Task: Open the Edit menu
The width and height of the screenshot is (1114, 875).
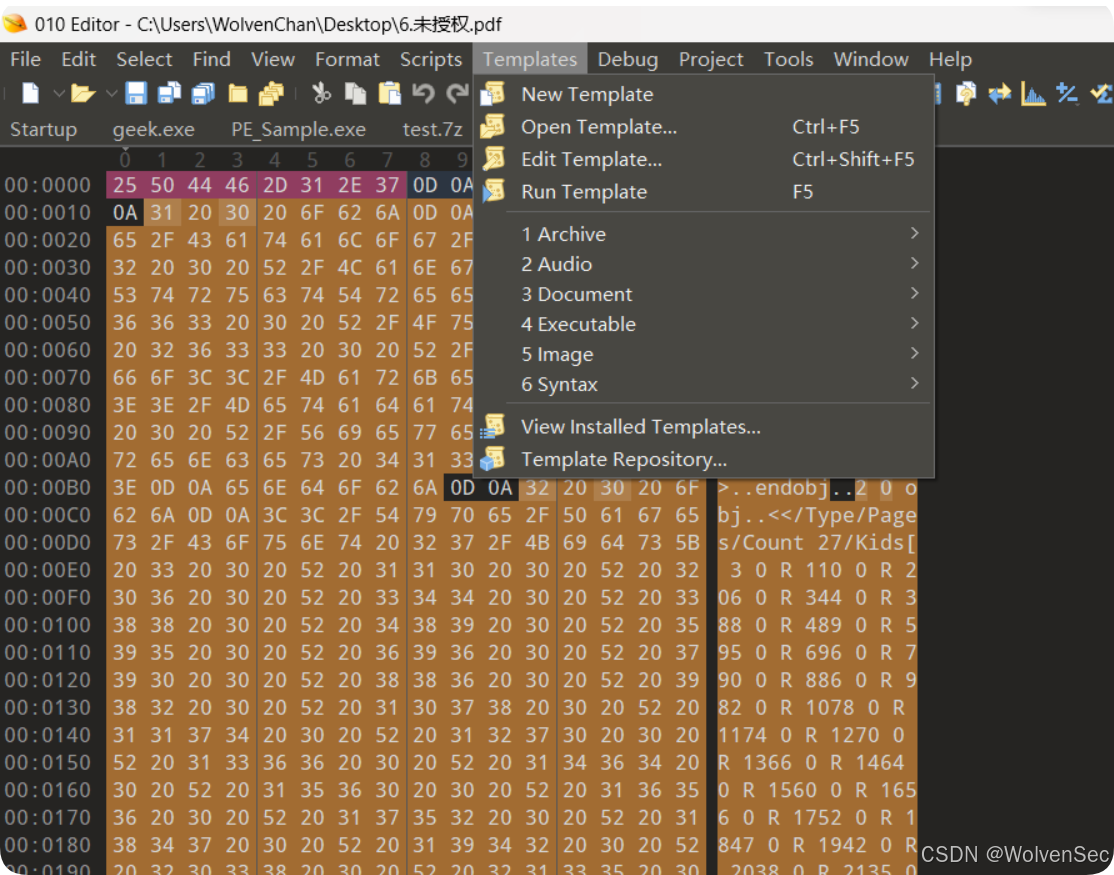Action: [x=78, y=59]
